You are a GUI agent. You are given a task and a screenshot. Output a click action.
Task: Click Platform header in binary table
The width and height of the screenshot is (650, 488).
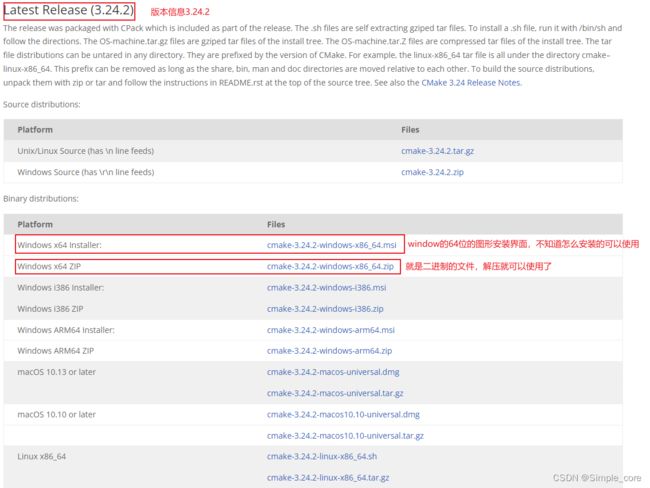tap(35, 224)
